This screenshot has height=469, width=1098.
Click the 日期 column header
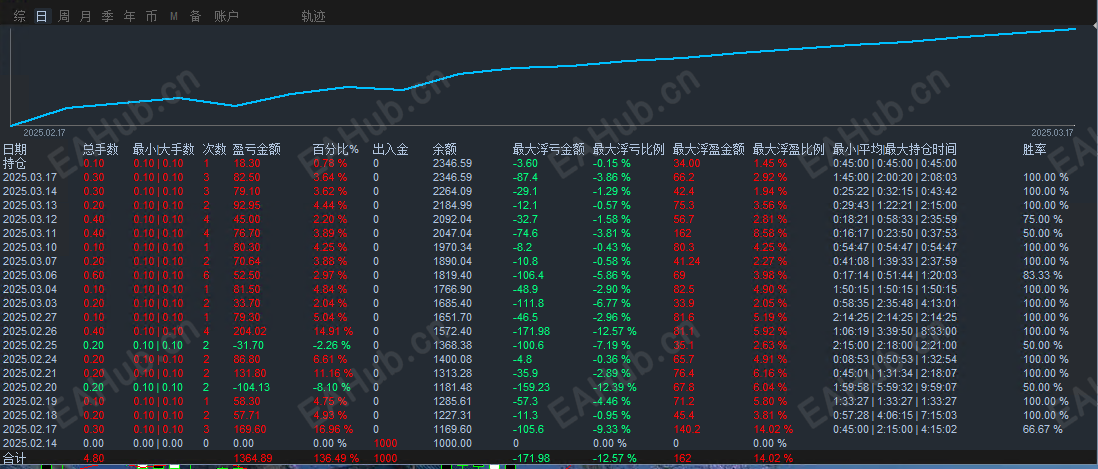click(x=15, y=149)
